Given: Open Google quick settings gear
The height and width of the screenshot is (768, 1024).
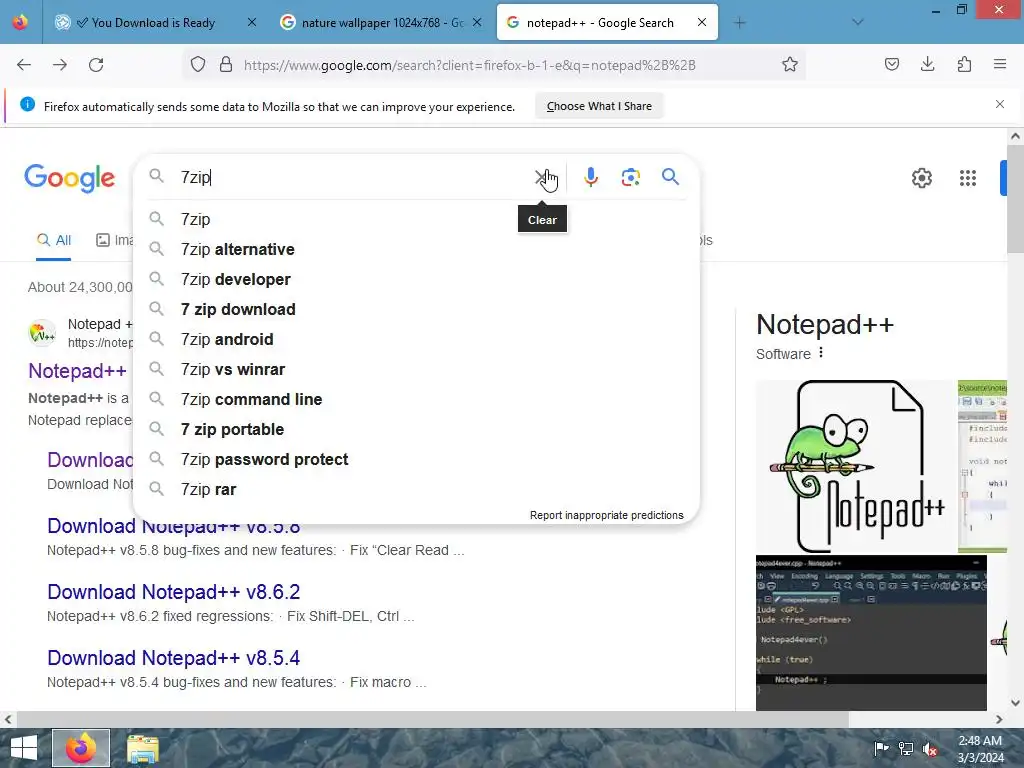Looking at the screenshot, I should (x=921, y=178).
